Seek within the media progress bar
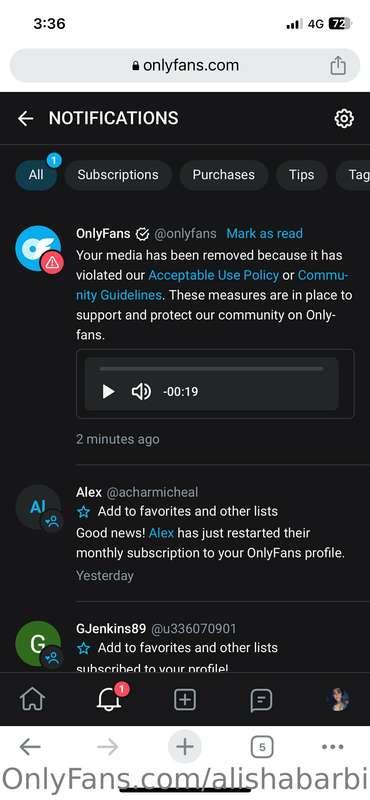Viewport: 370px width, 800px height. 211,368
